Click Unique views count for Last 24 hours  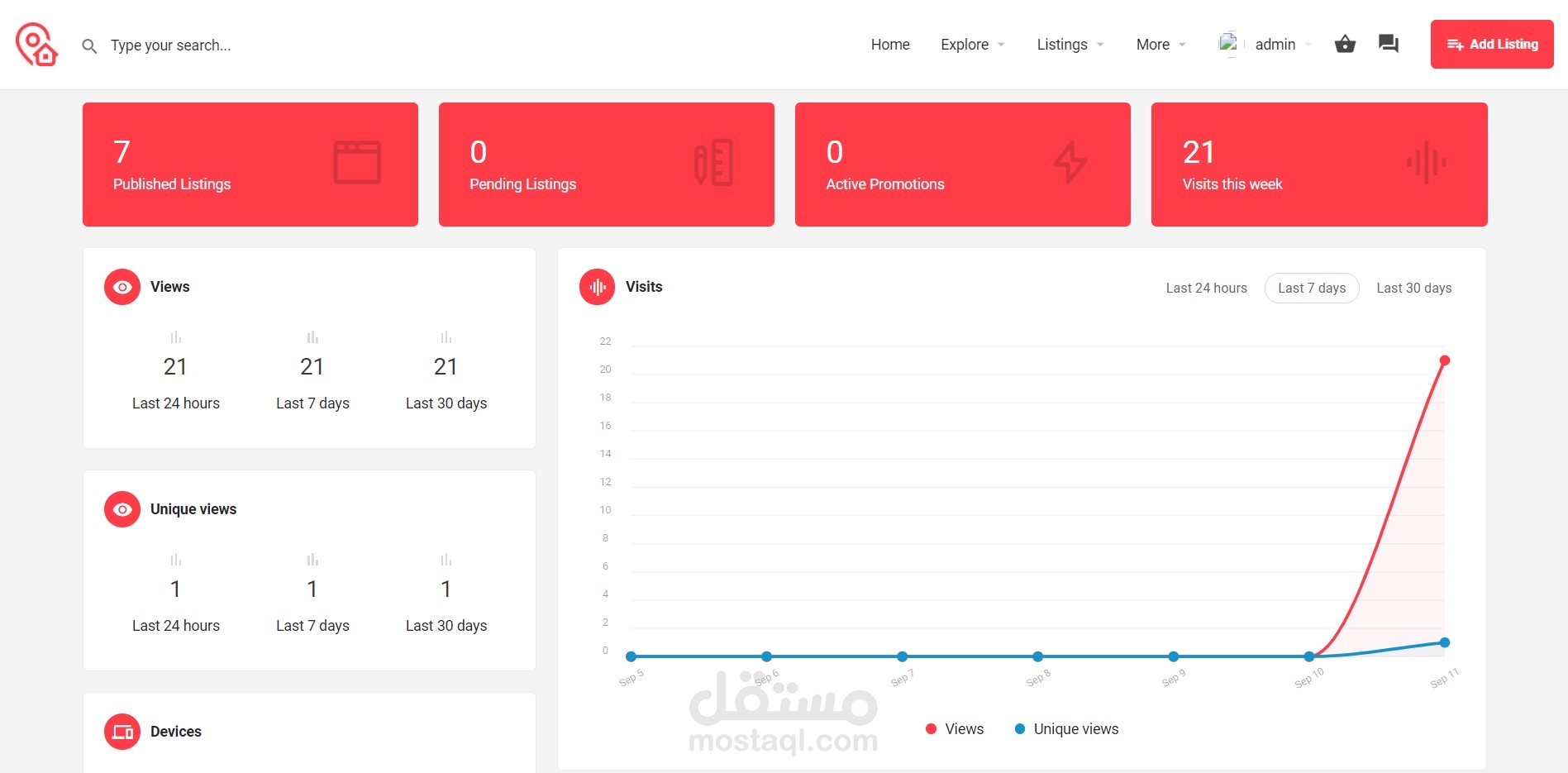[x=175, y=589]
